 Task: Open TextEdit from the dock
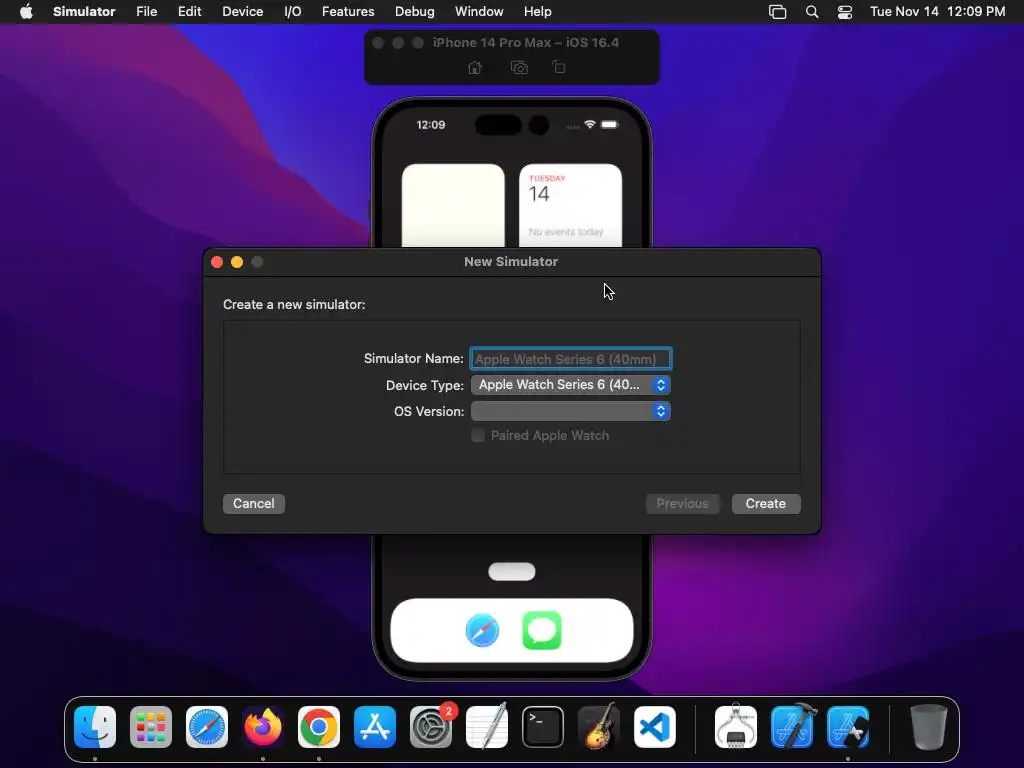[x=487, y=727]
